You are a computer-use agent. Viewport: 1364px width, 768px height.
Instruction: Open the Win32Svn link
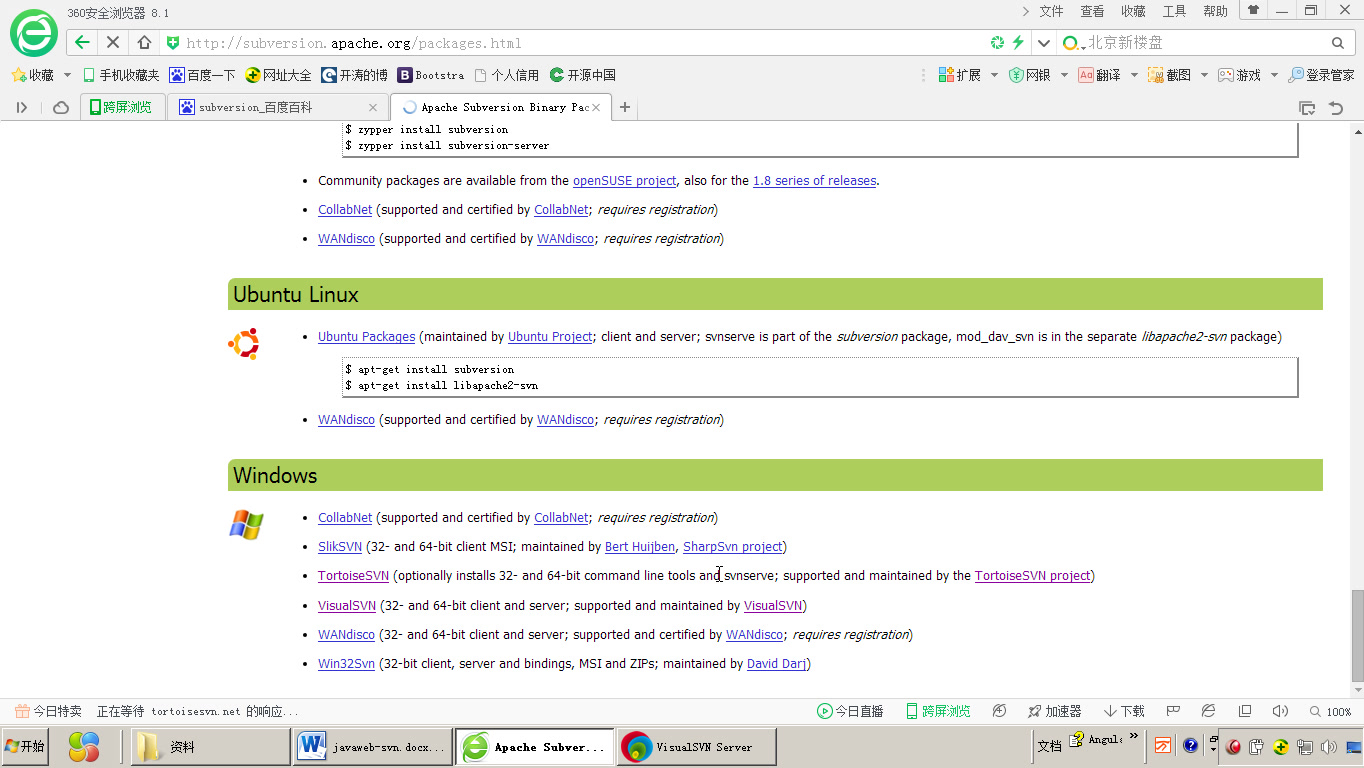pos(346,664)
